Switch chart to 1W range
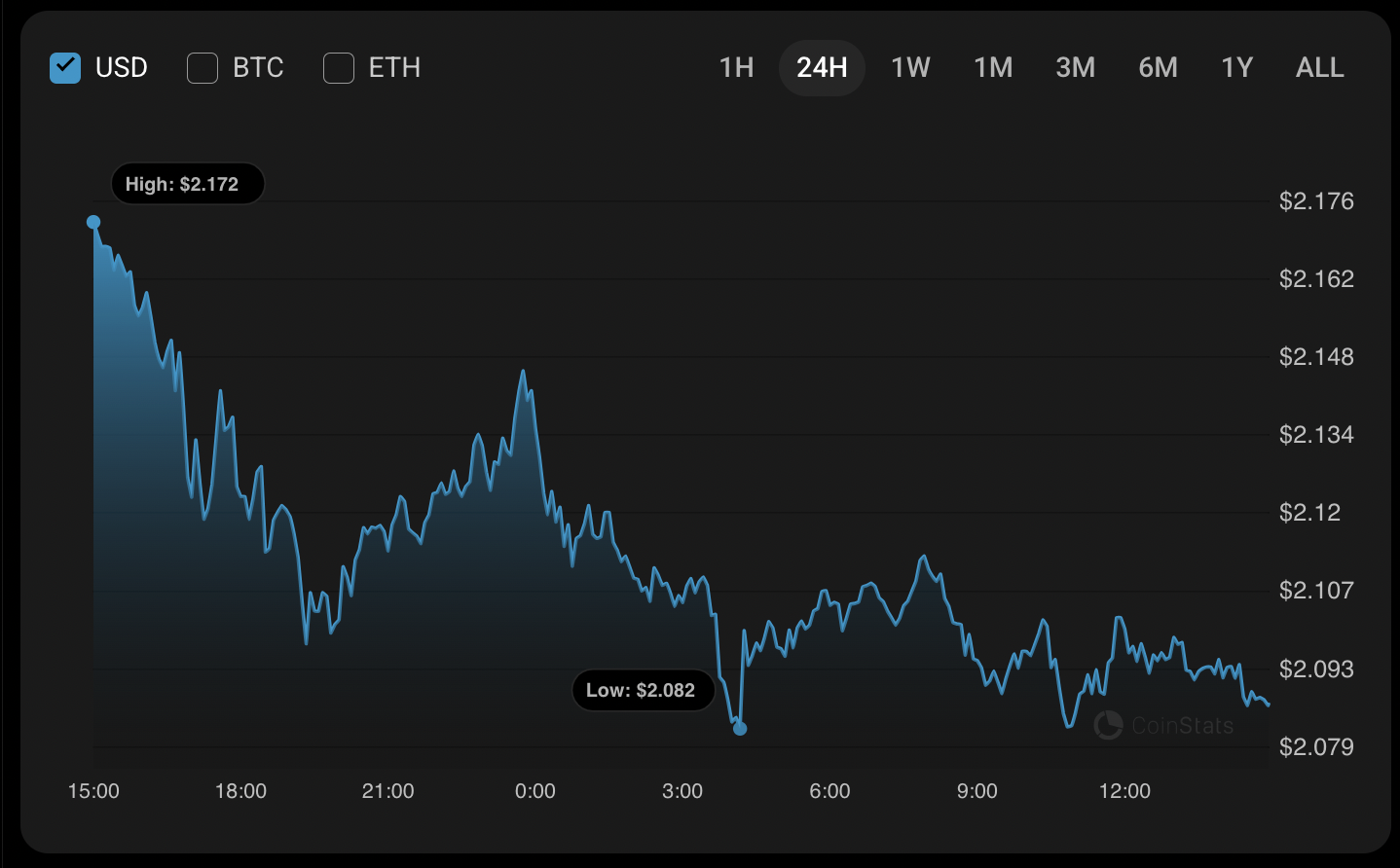1400x868 pixels. pos(910,68)
